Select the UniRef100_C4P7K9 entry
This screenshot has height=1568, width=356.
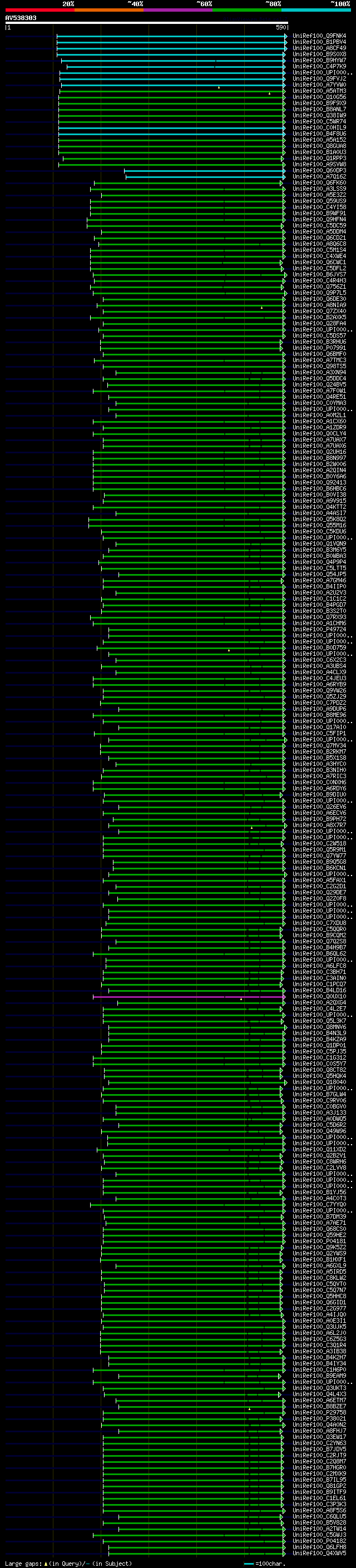[319, 66]
